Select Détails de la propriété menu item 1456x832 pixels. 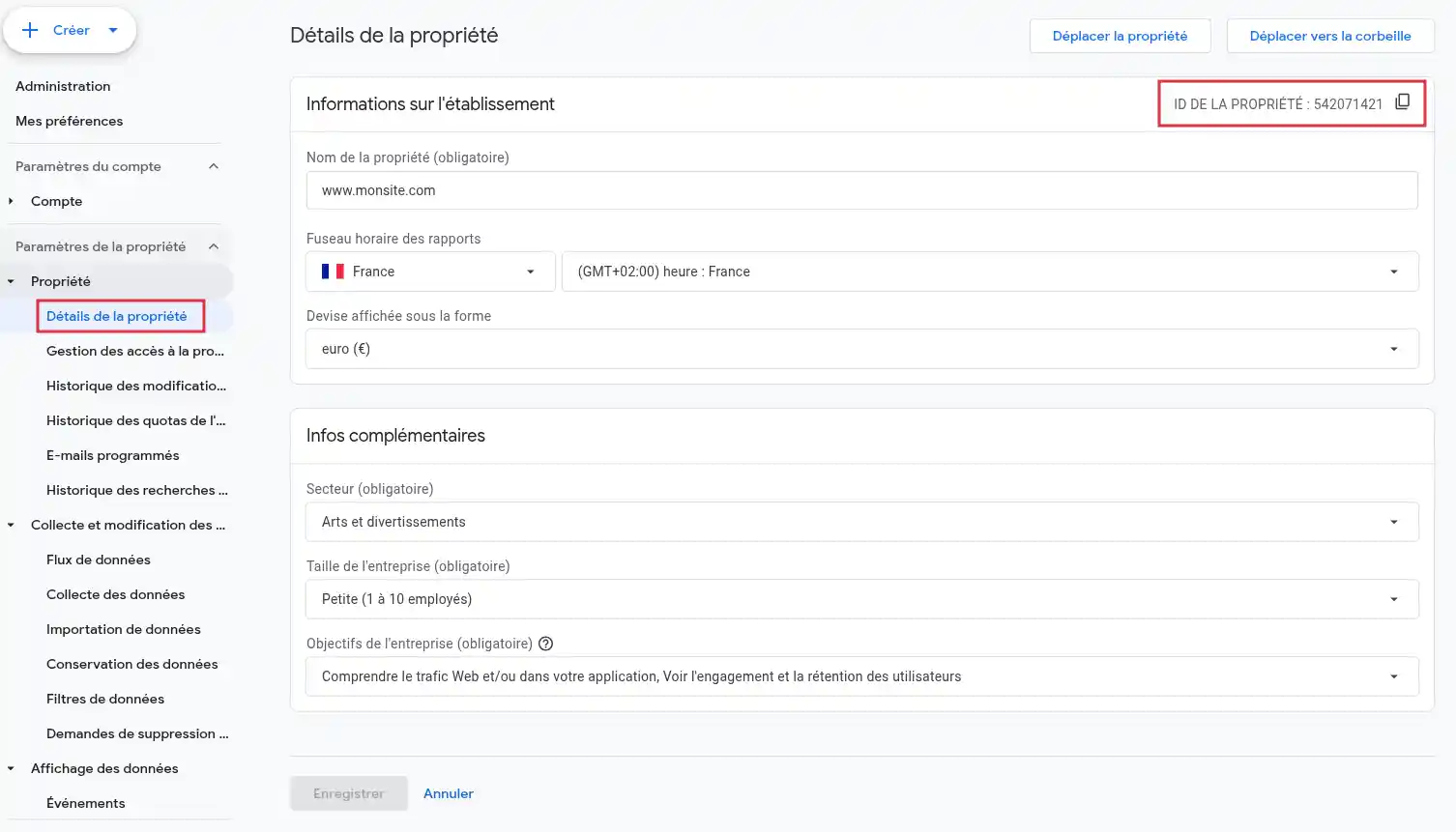[116, 316]
